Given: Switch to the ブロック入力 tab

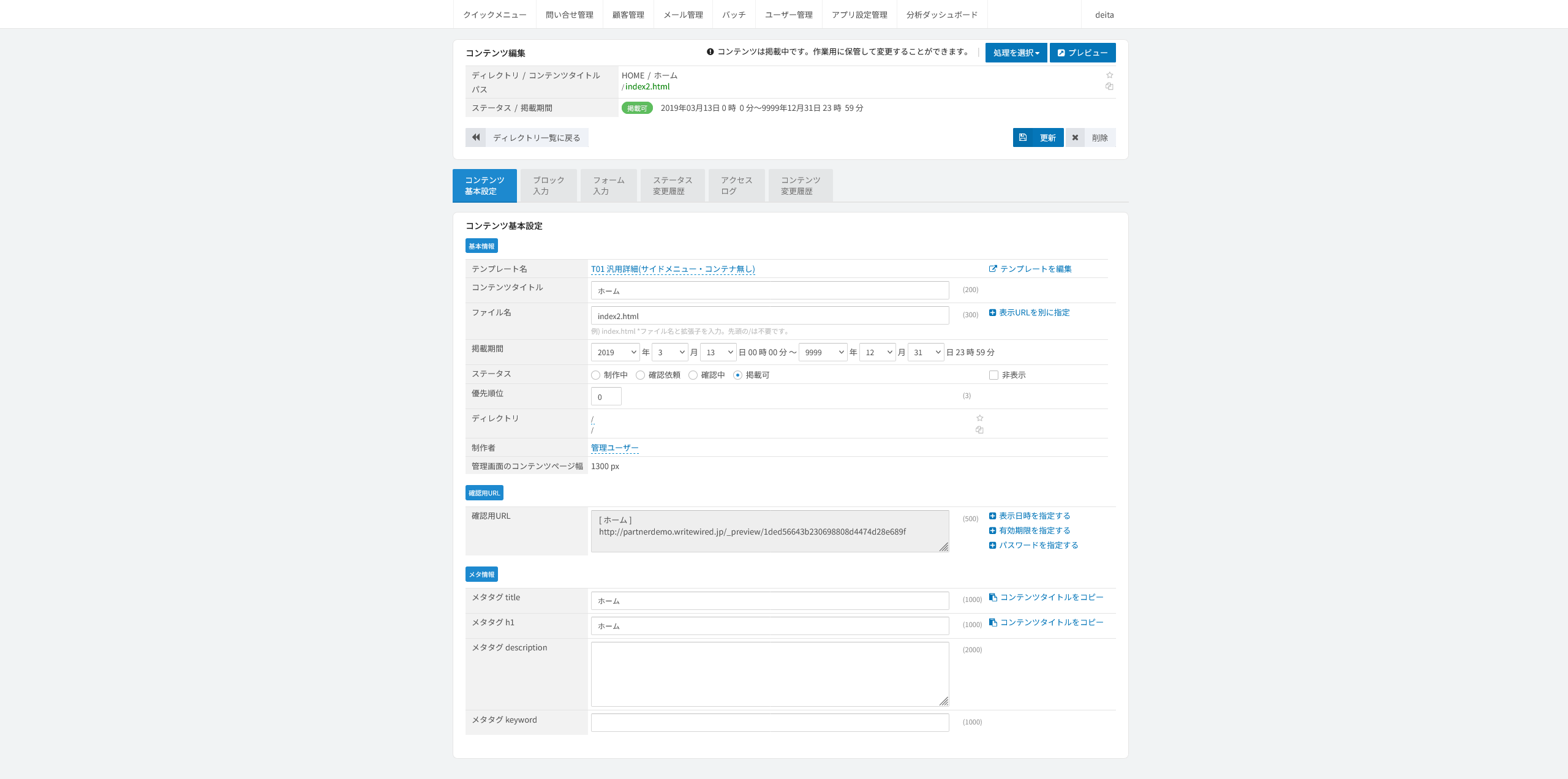Looking at the screenshot, I should (x=548, y=186).
